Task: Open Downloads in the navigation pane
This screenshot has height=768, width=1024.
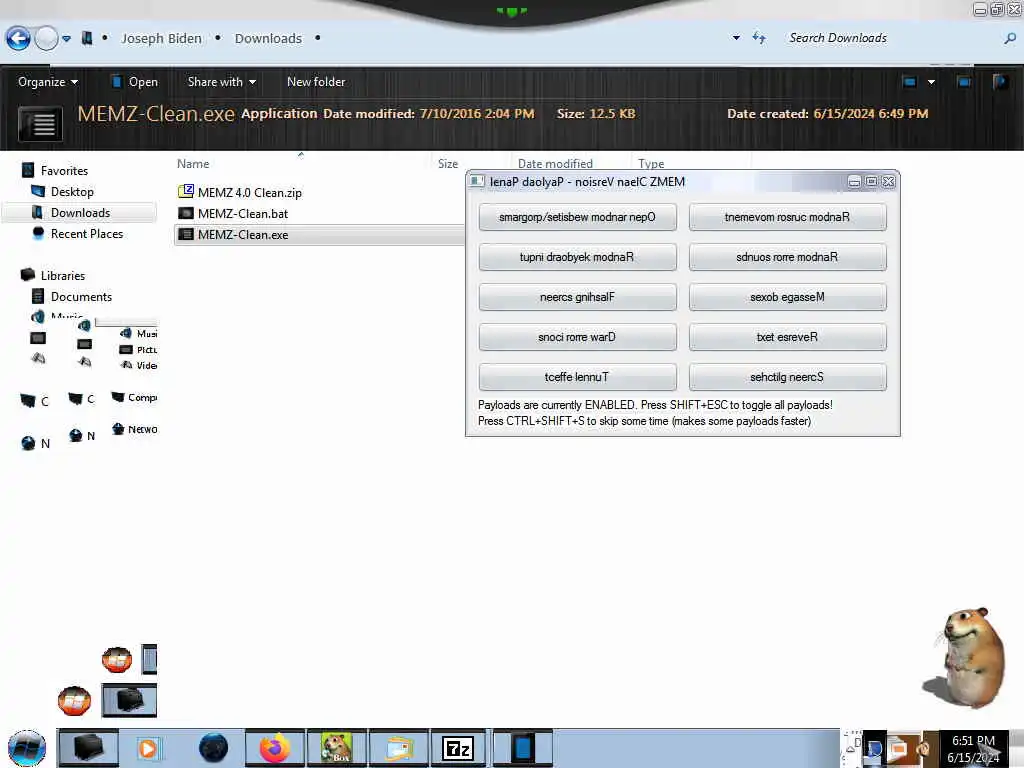Action: click(x=80, y=213)
